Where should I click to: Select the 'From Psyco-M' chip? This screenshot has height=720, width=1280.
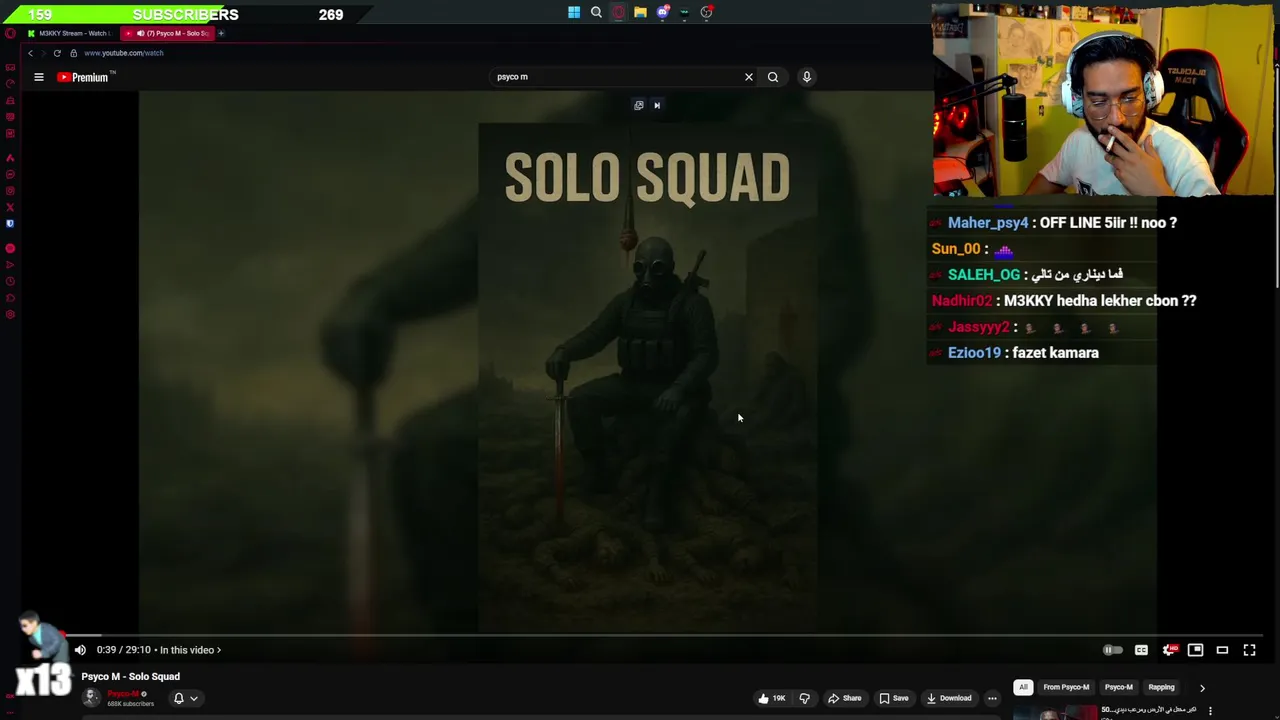[x=1066, y=687]
